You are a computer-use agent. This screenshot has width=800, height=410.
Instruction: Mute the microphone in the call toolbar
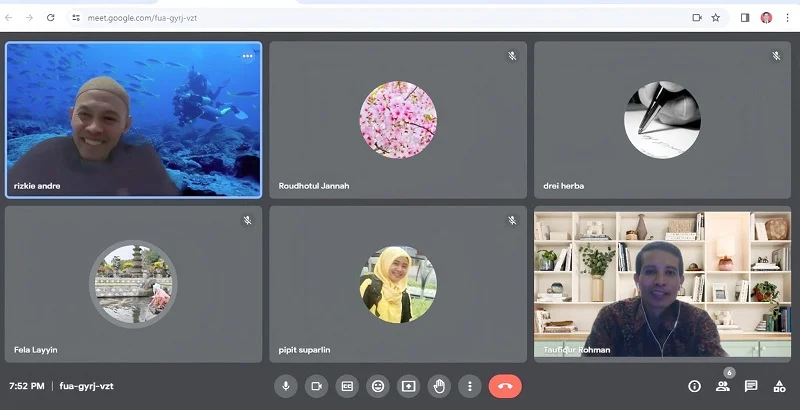click(x=286, y=386)
